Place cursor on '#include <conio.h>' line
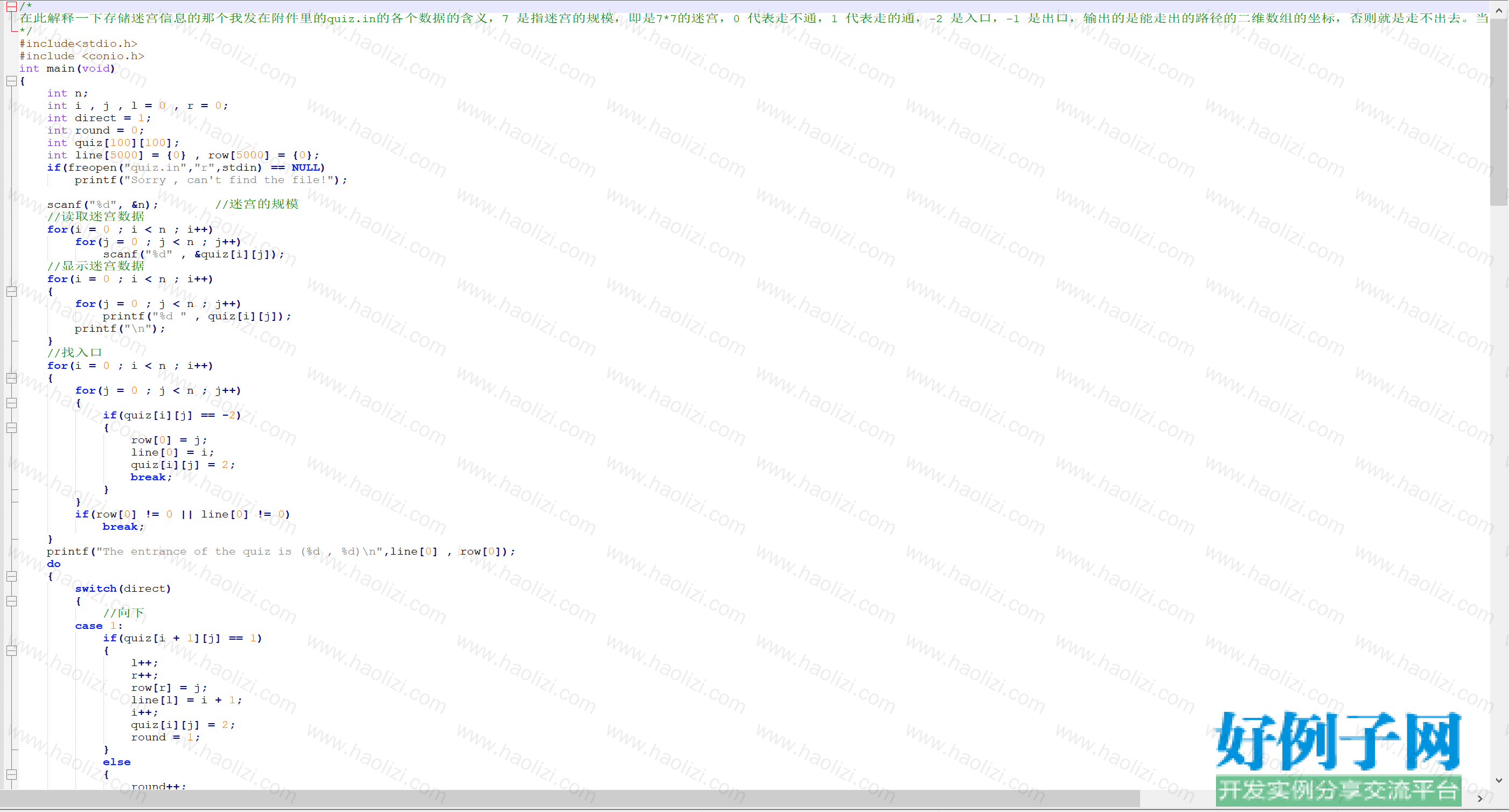Screen dimensions: 1509x812 pos(82,56)
